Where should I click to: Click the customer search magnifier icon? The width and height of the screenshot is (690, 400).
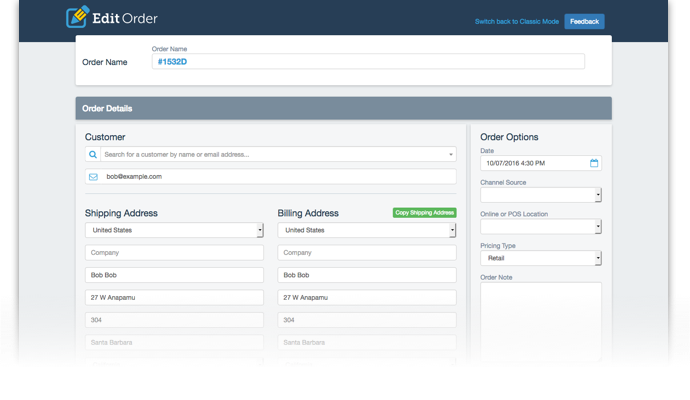coord(93,154)
